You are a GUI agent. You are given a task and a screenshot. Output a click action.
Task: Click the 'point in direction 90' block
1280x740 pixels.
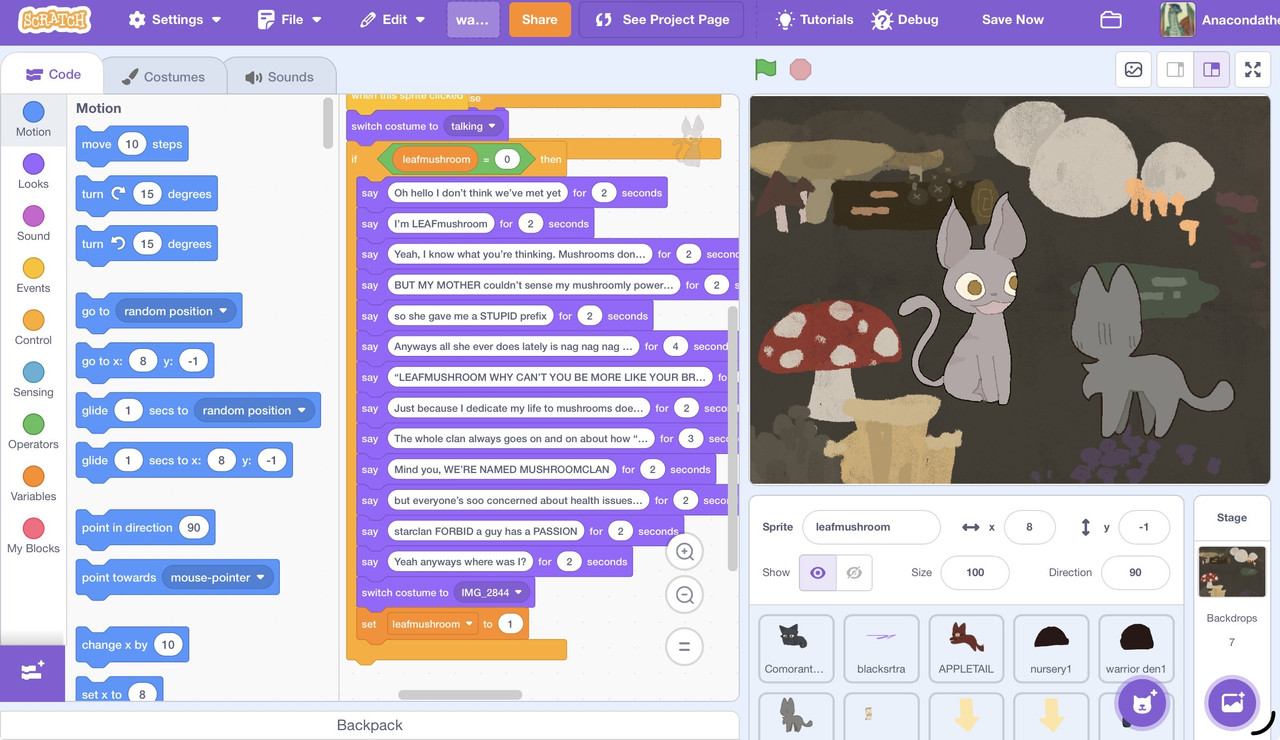[145, 528]
